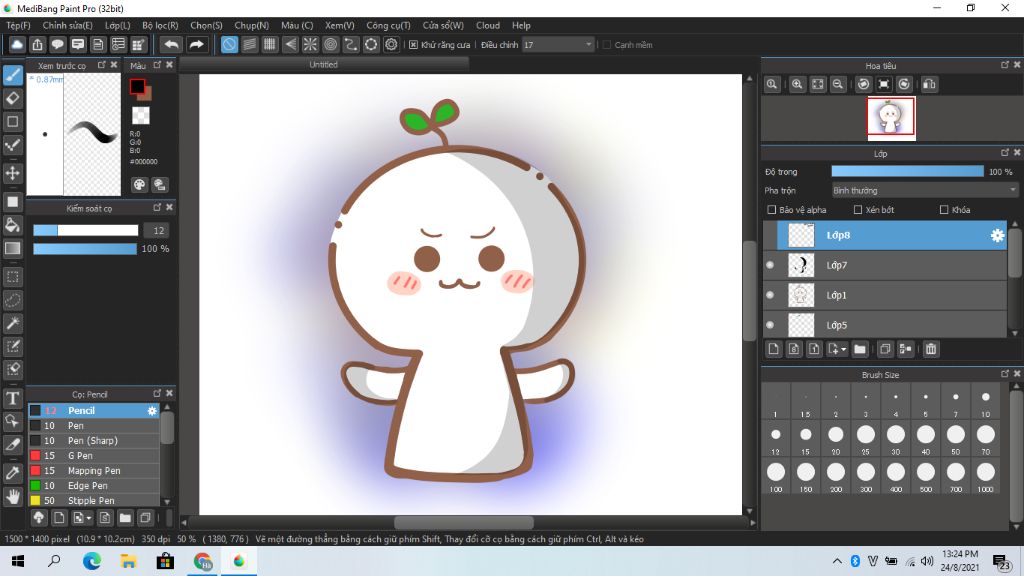The width and height of the screenshot is (1024, 576).
Task: Pick brush size 30 preset
Action: point(895,438)
